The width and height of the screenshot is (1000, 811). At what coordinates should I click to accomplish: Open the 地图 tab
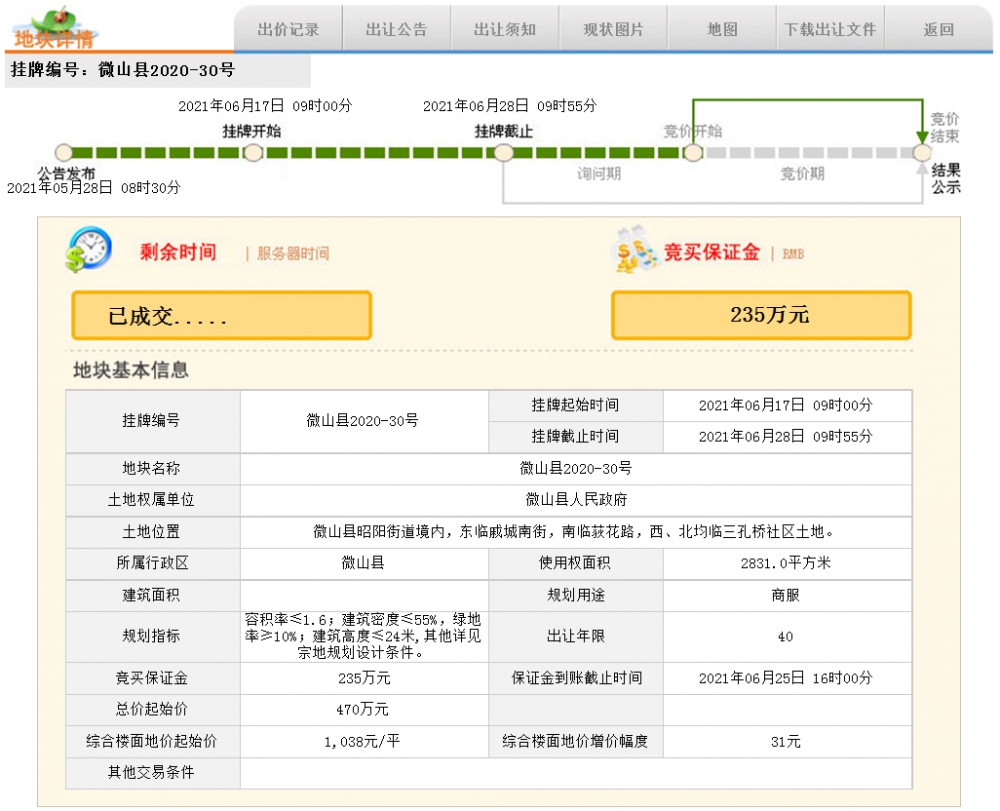[722, 29]
